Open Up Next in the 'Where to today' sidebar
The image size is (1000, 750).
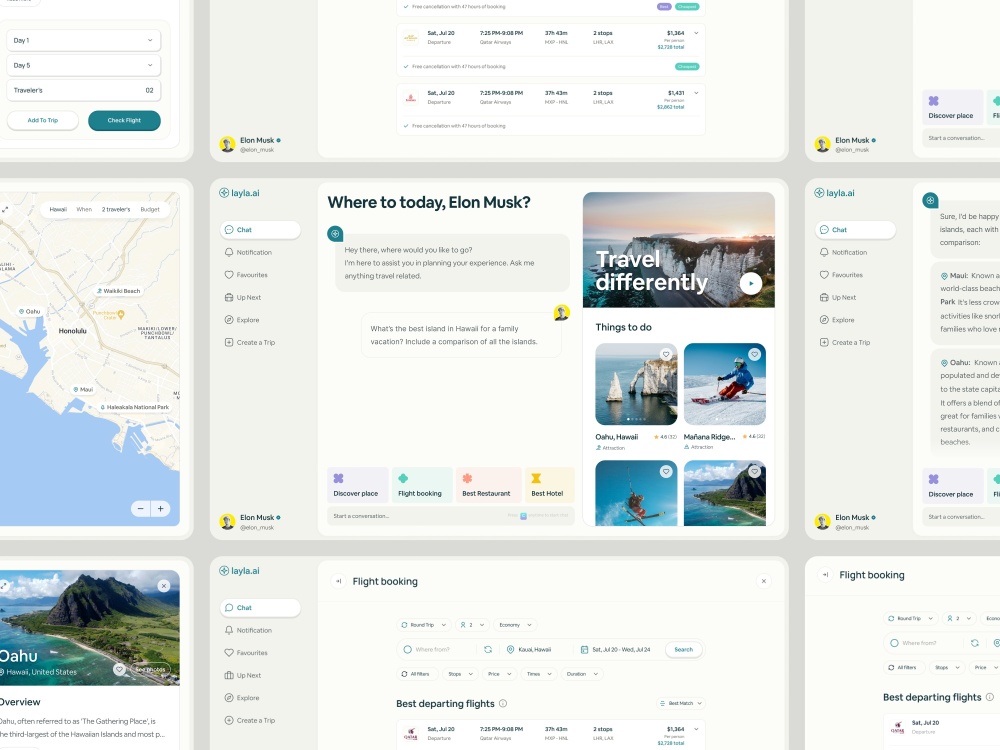pos(243,297)
